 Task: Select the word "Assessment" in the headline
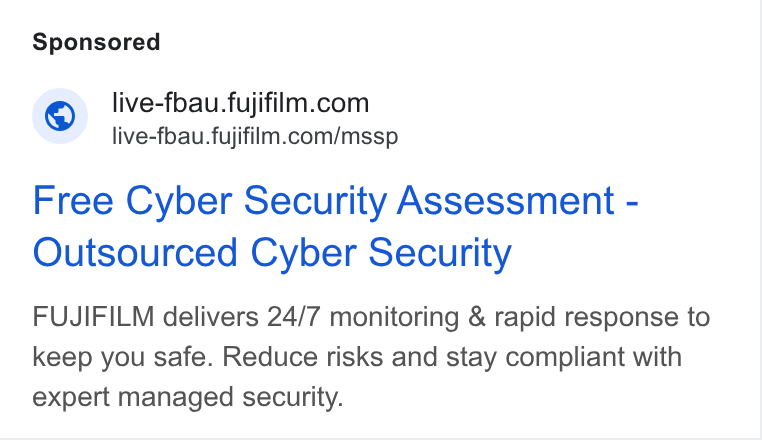click(x=506, y=200)
